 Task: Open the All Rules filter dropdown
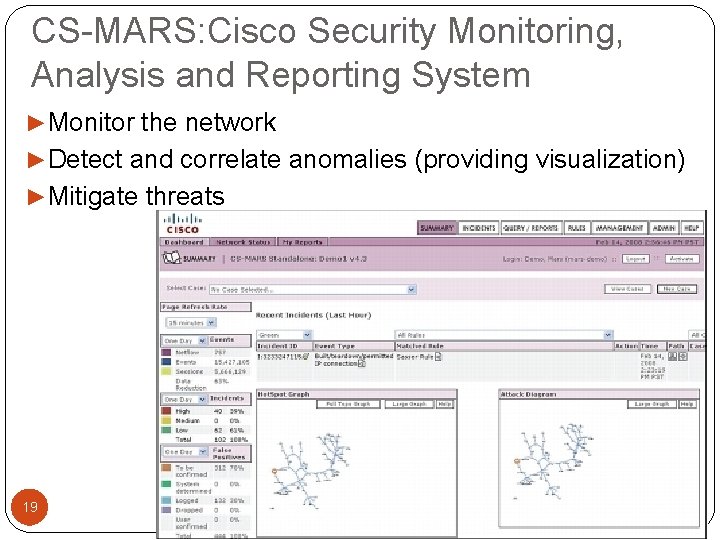coord(504,335)
